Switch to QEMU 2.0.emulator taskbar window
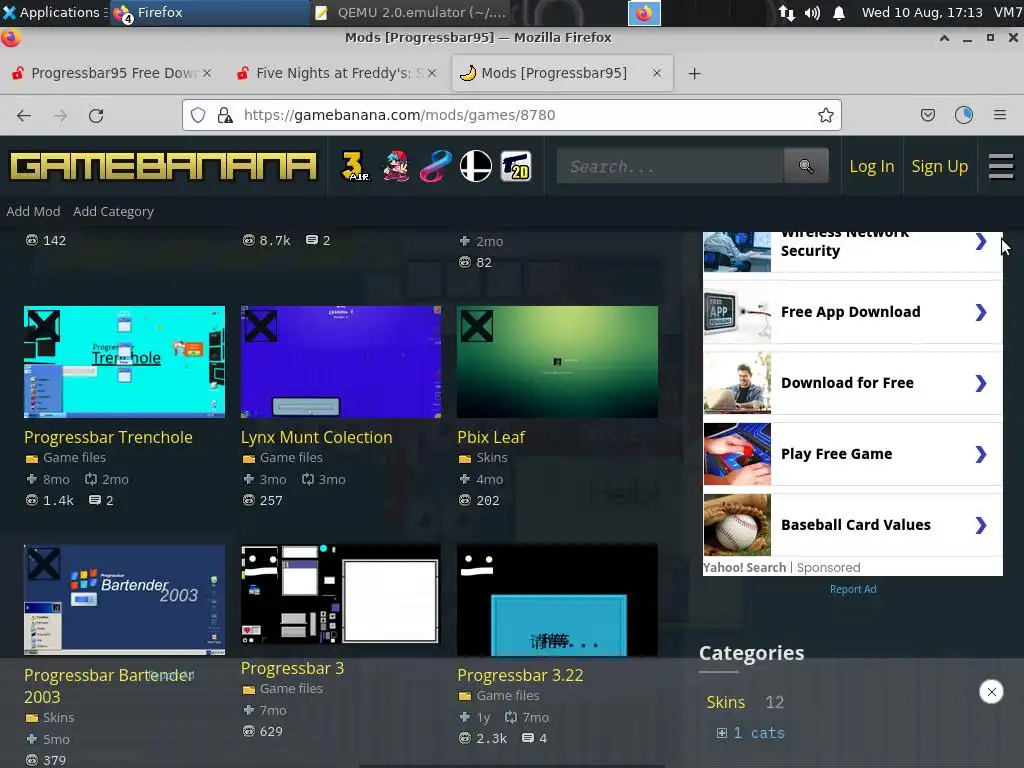Screen dimensions: 1024x768 click(411, 12)
